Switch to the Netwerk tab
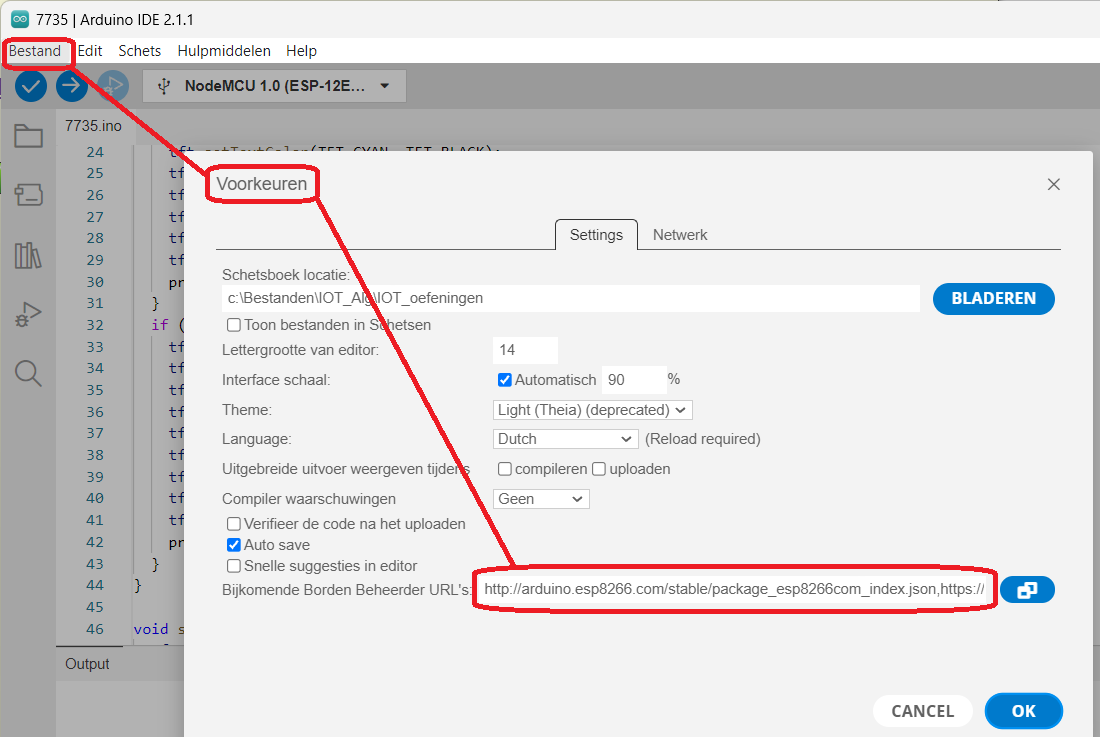 680,235
